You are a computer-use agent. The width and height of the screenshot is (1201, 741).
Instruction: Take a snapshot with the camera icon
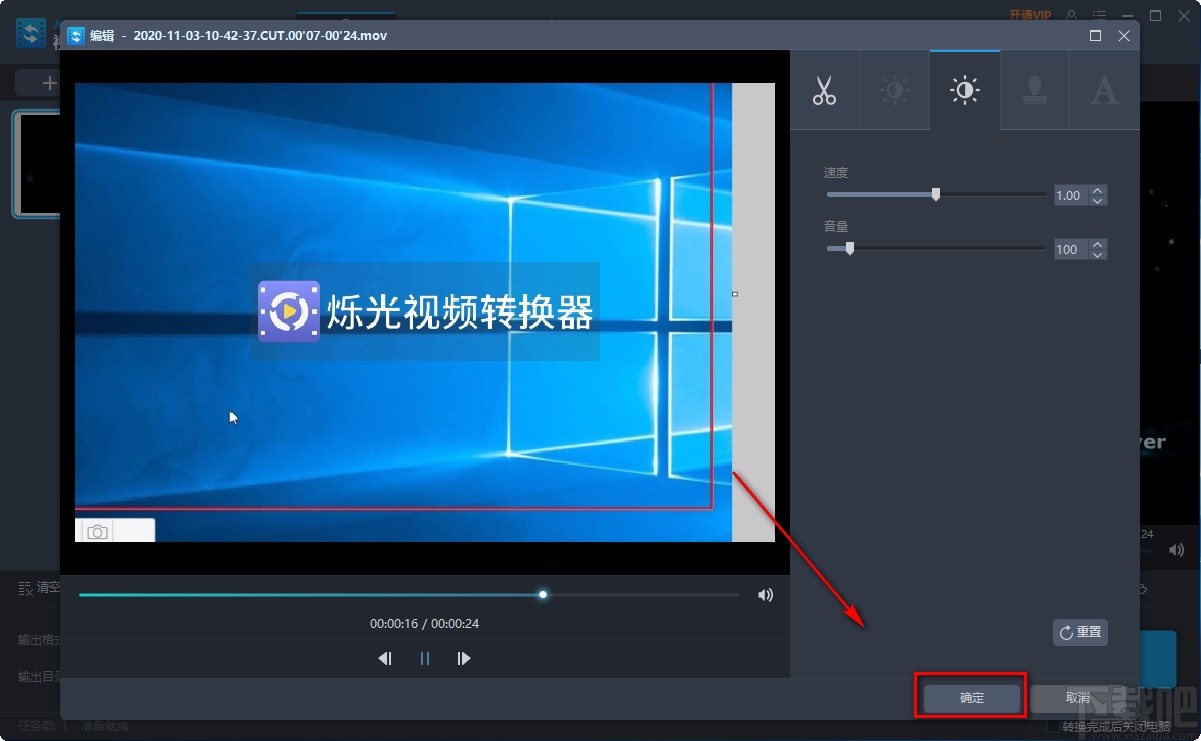(96, 531)
